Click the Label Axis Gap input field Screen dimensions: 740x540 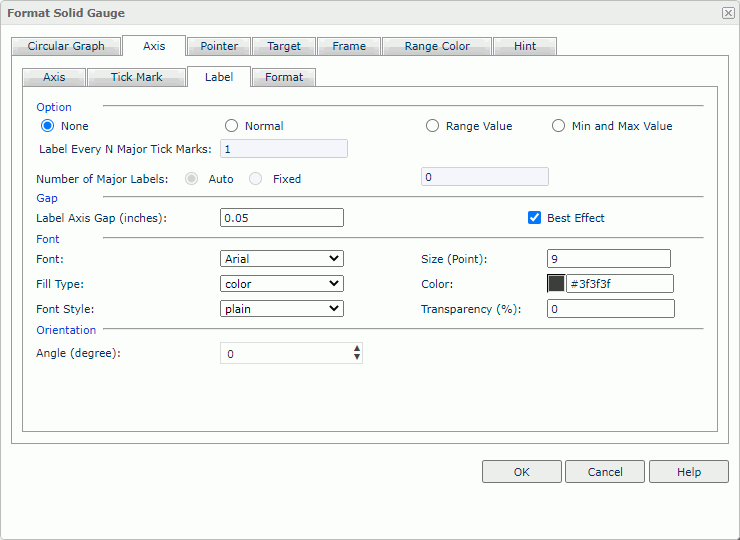tap(281, 218)
